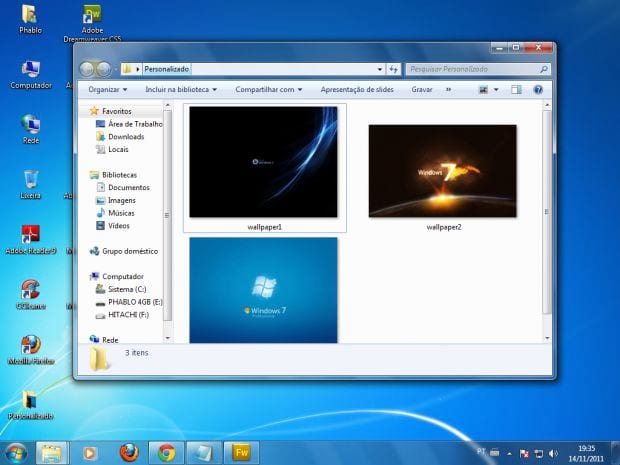The width and height of the screenshot is (620, 465).
Task: Open the Windows Start menu
Action: click(16, 452)
